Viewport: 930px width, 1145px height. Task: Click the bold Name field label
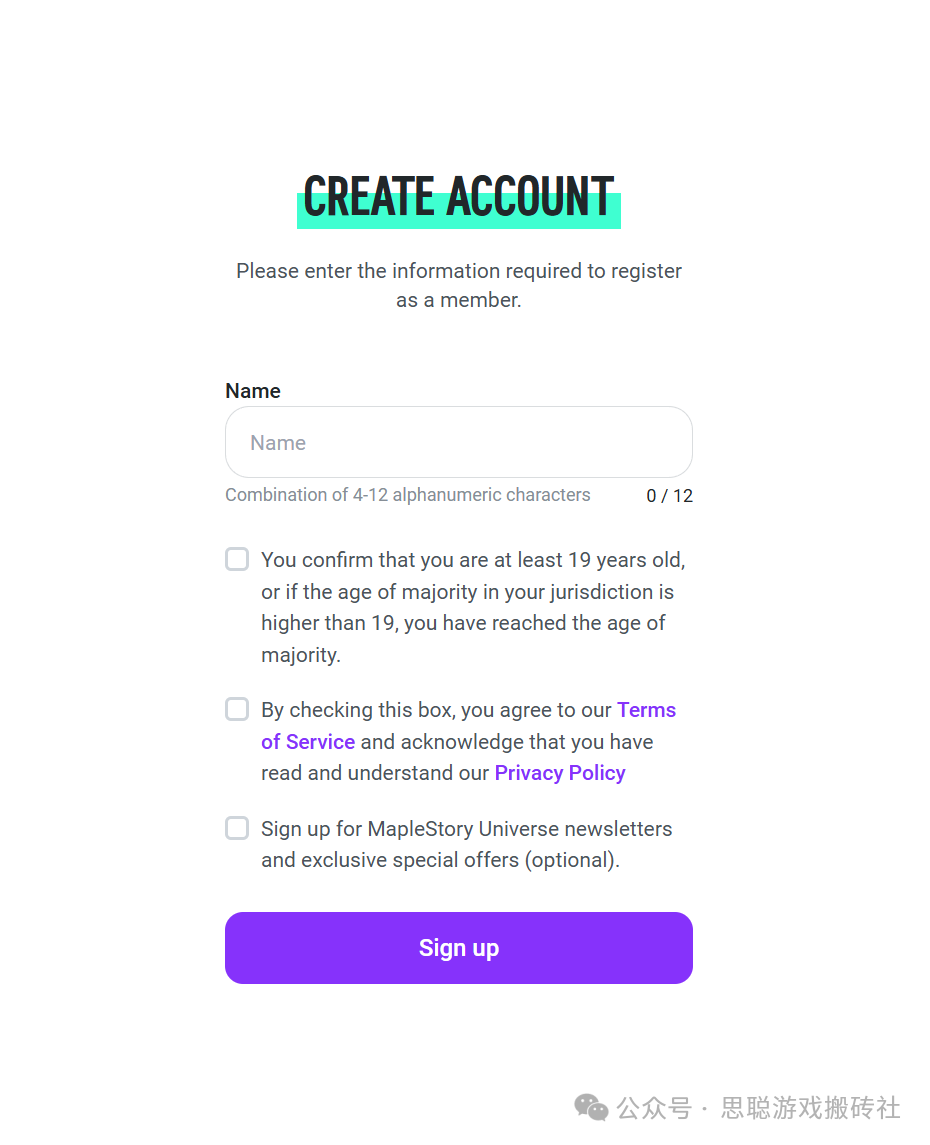[253, 391]
